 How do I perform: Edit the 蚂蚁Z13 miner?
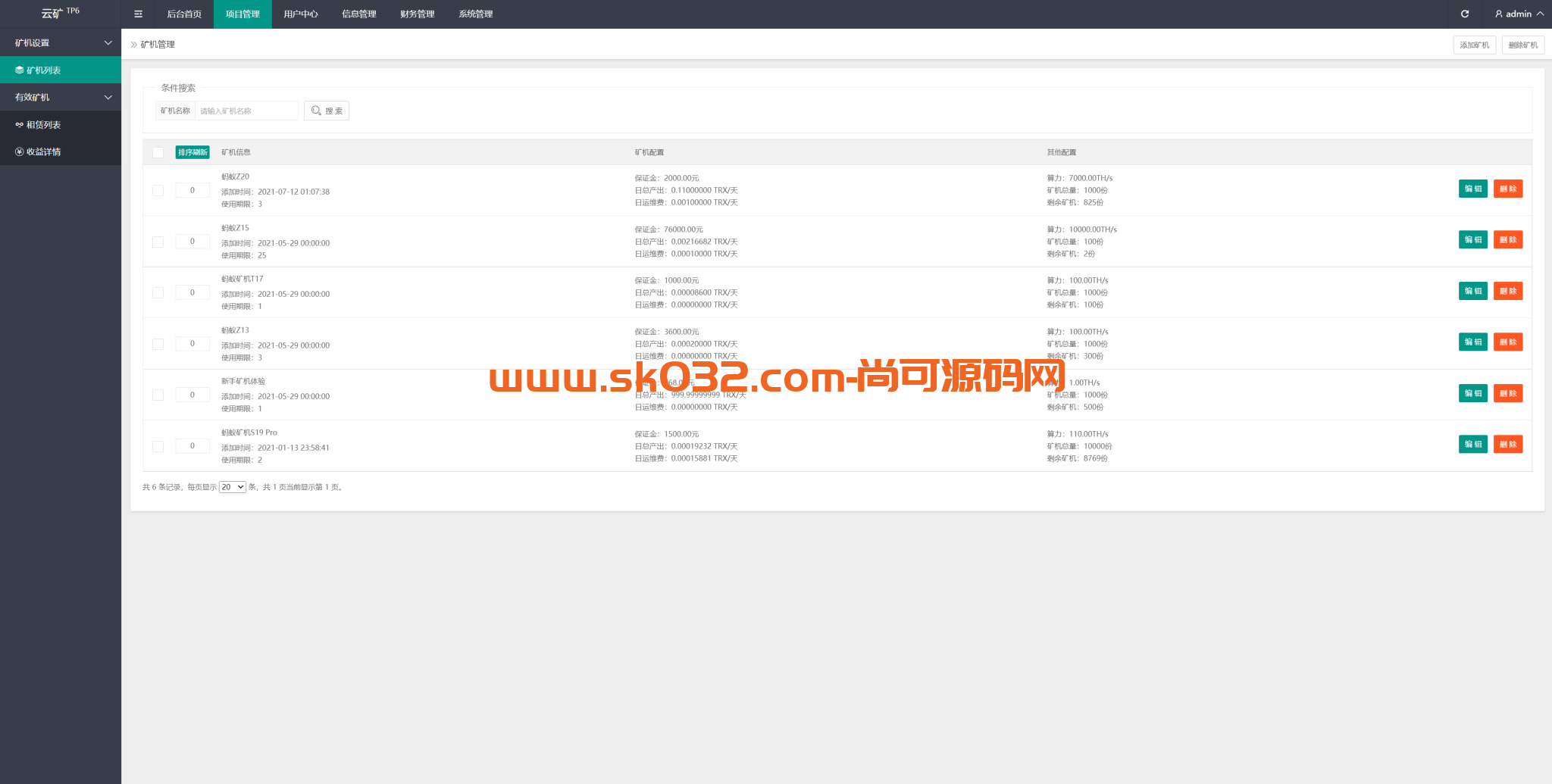tap(1473, 342)
